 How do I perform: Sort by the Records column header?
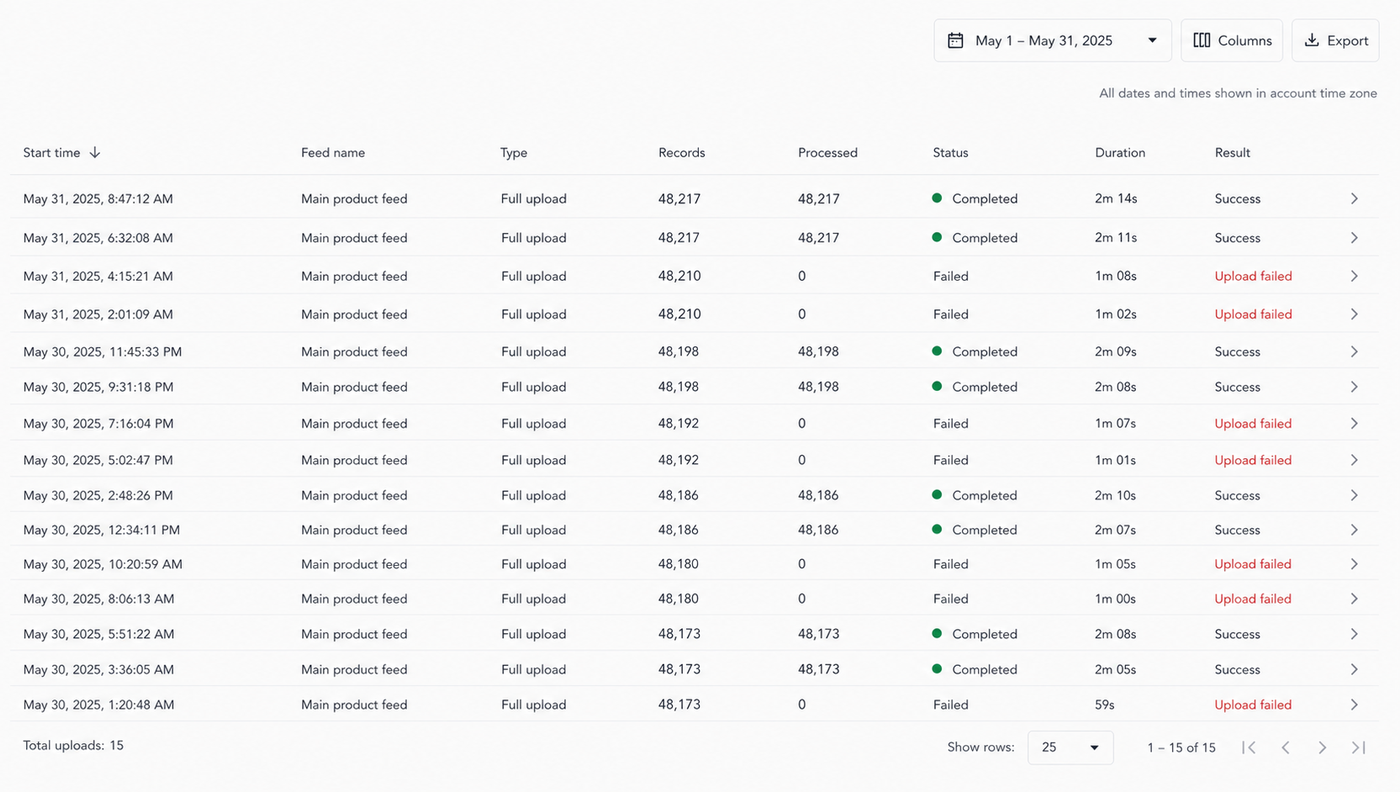pyautogui.click(x=682, y=153)
